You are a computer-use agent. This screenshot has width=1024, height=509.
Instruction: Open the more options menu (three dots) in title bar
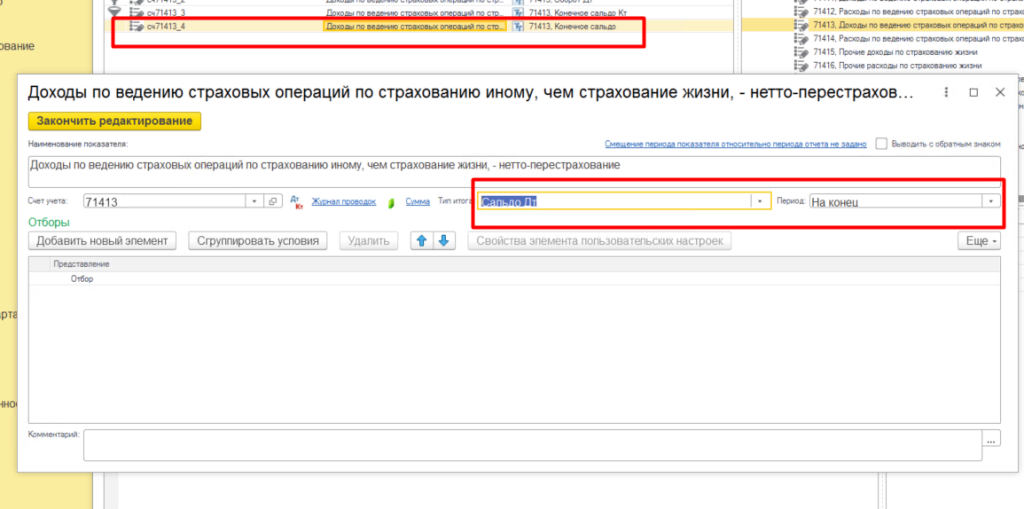click(947, 92)
